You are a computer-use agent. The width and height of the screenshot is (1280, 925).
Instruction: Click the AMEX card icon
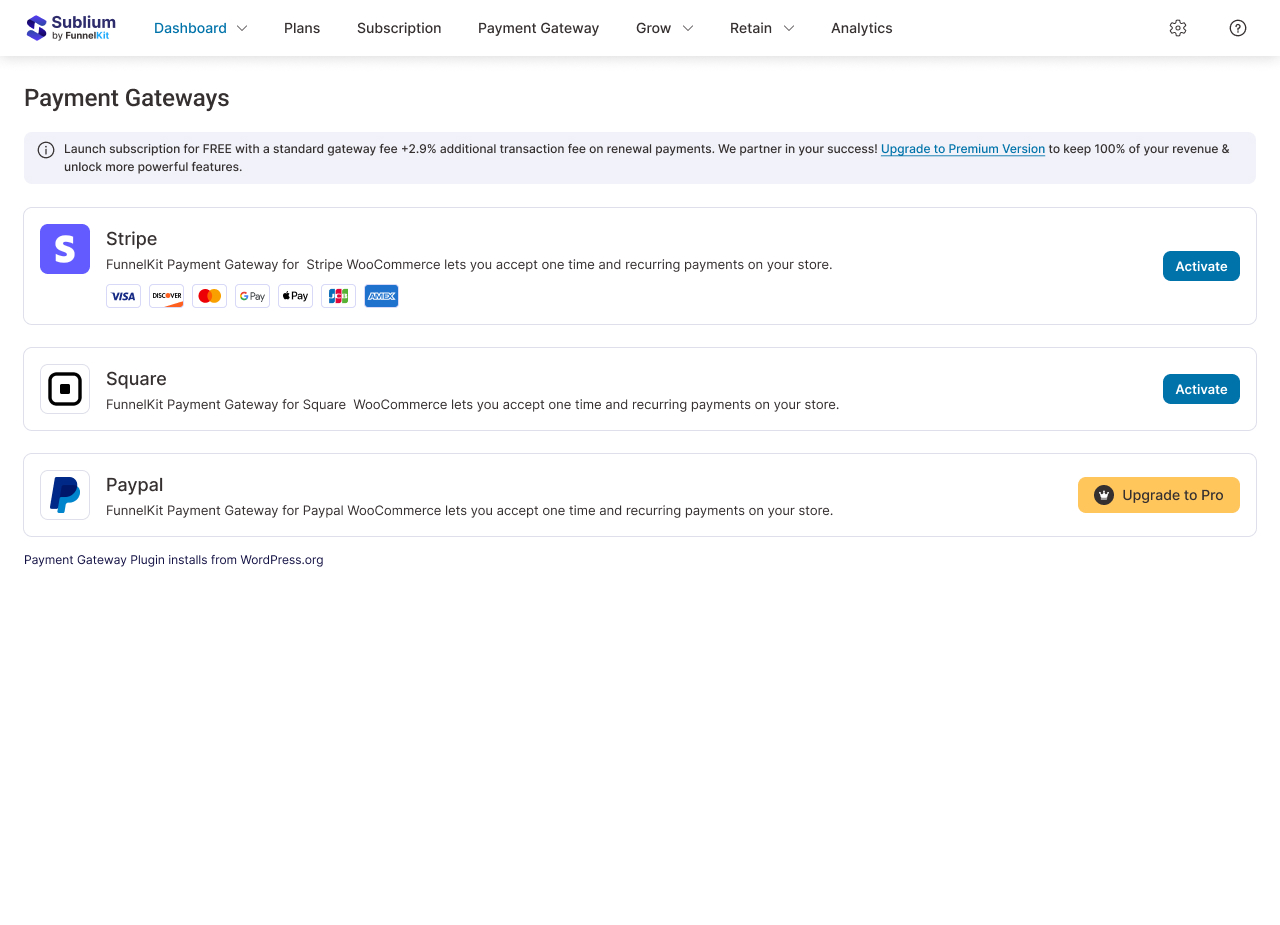[x=381, y=296]
